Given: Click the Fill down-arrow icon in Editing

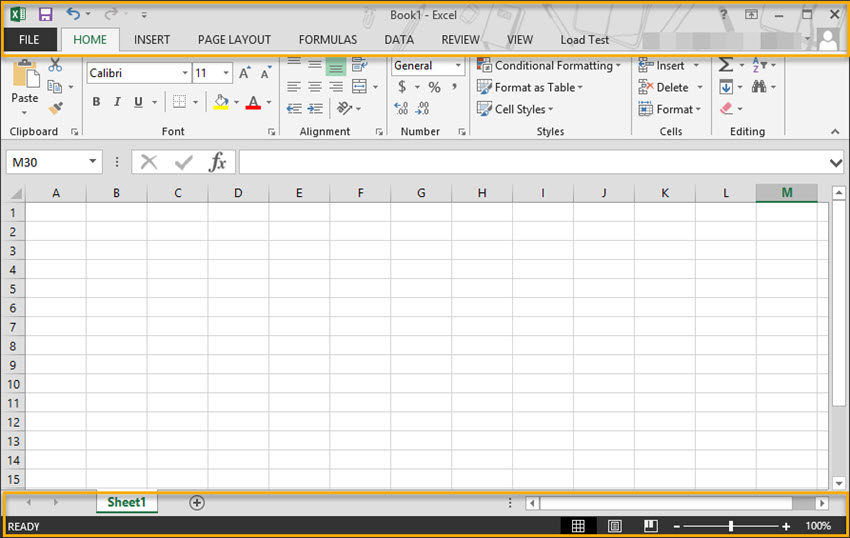Looking at the screenshot, I should (x=726, y=87).
